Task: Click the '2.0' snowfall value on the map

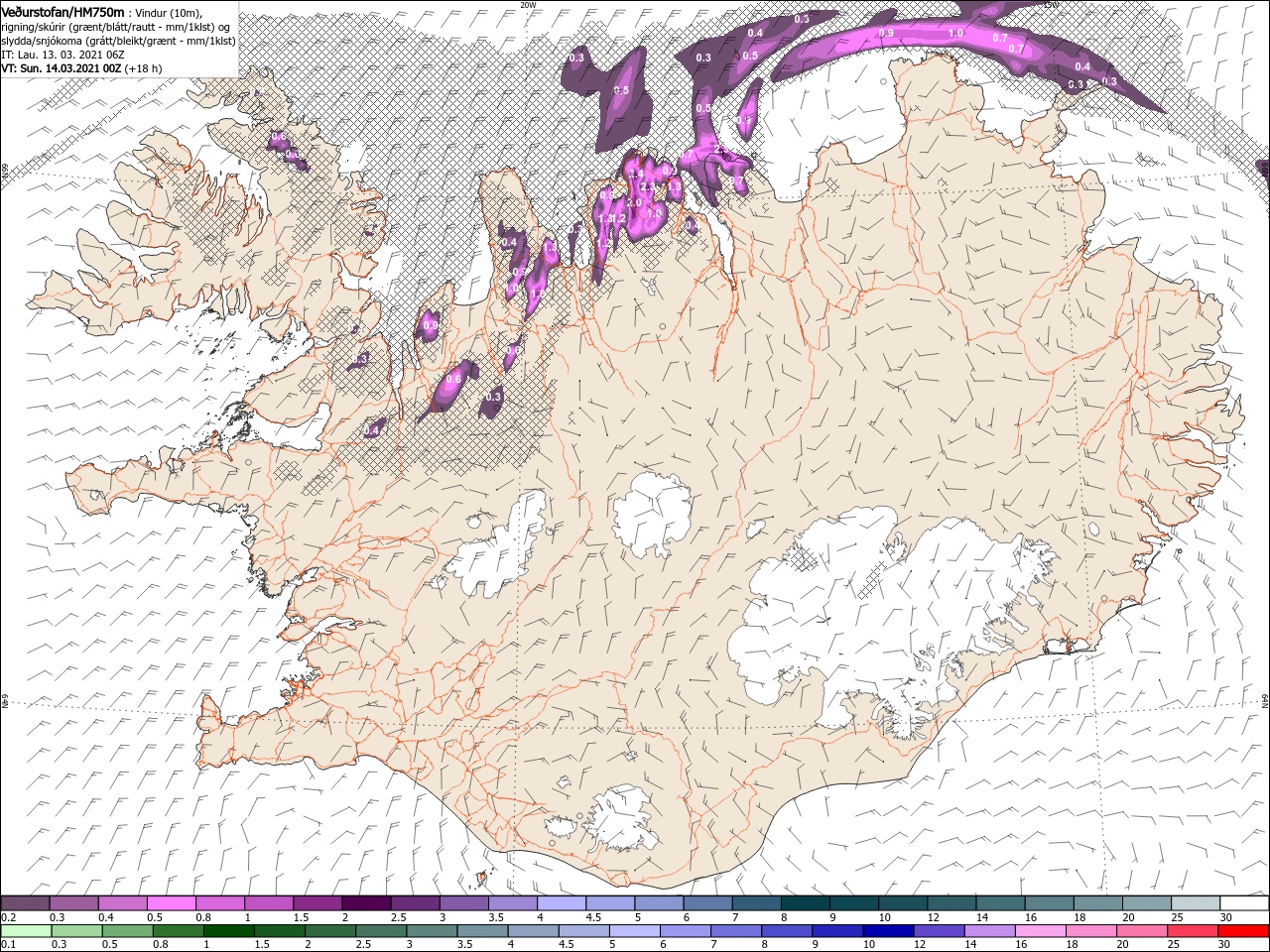Action: 635,202
